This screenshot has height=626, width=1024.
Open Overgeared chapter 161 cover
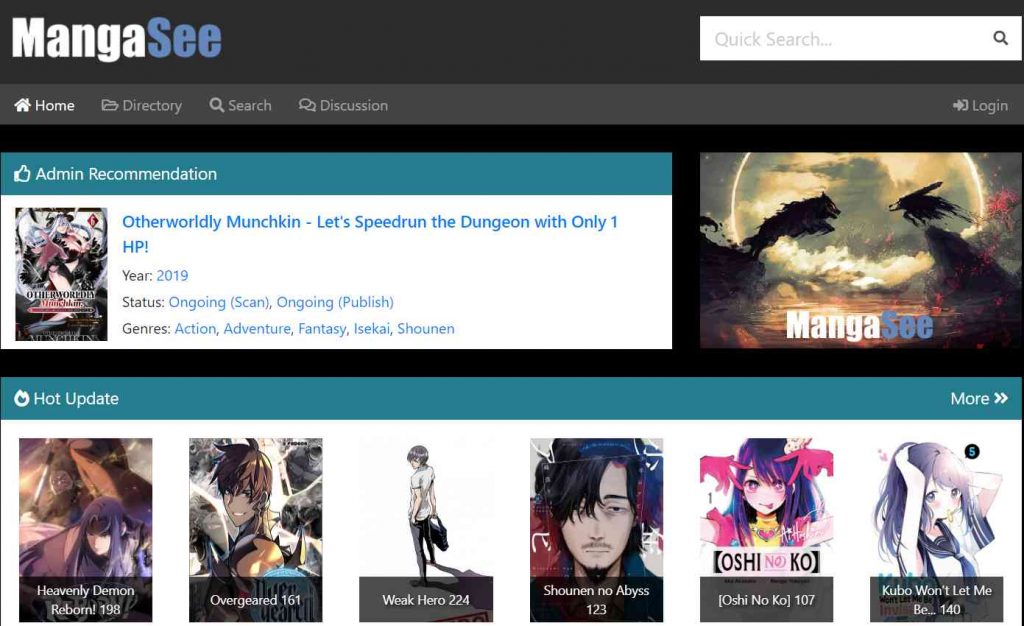pos(256,530)
